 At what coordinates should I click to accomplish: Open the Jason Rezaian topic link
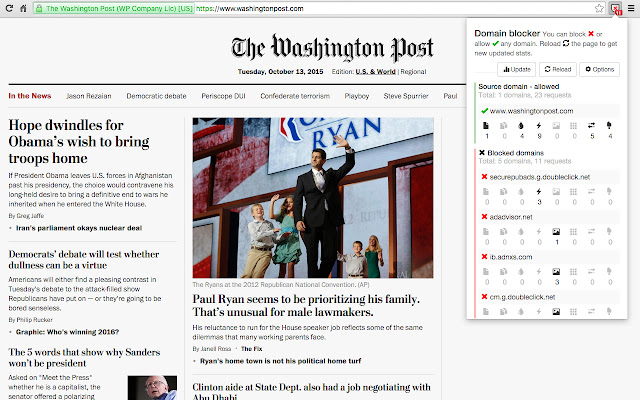tap(89, 96)
